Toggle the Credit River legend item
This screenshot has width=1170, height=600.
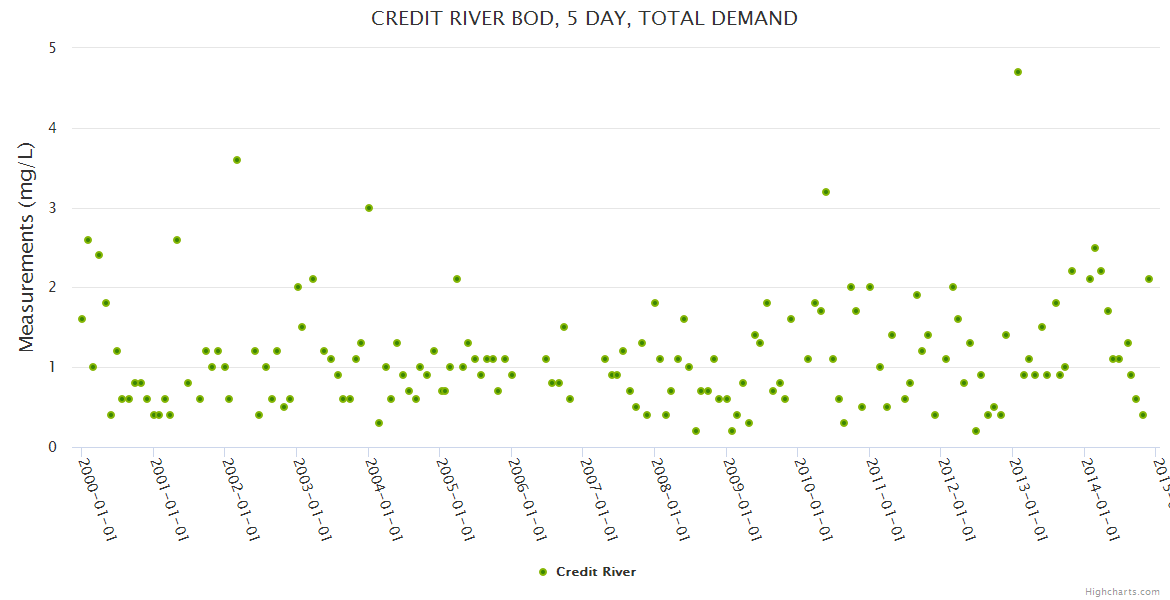click(595, 572)
